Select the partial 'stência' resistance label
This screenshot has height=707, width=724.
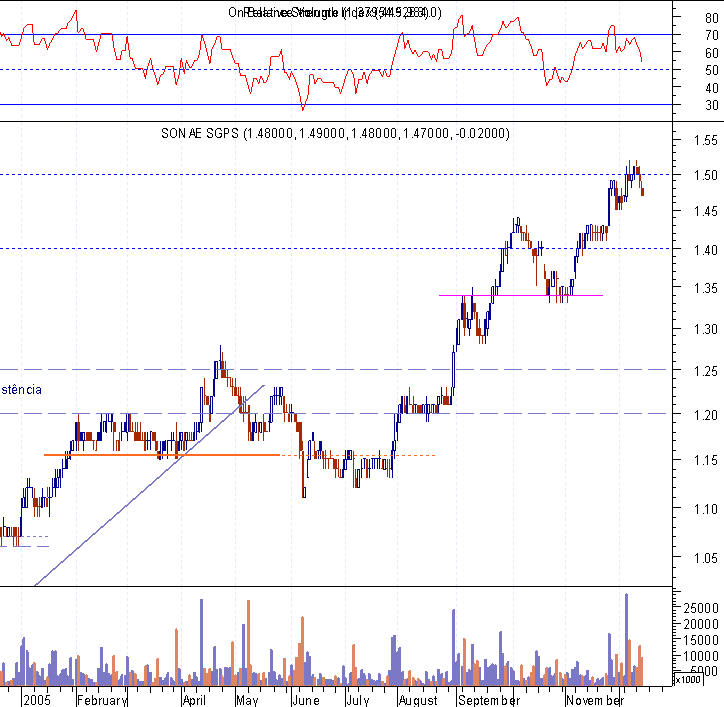click(21, 389)
